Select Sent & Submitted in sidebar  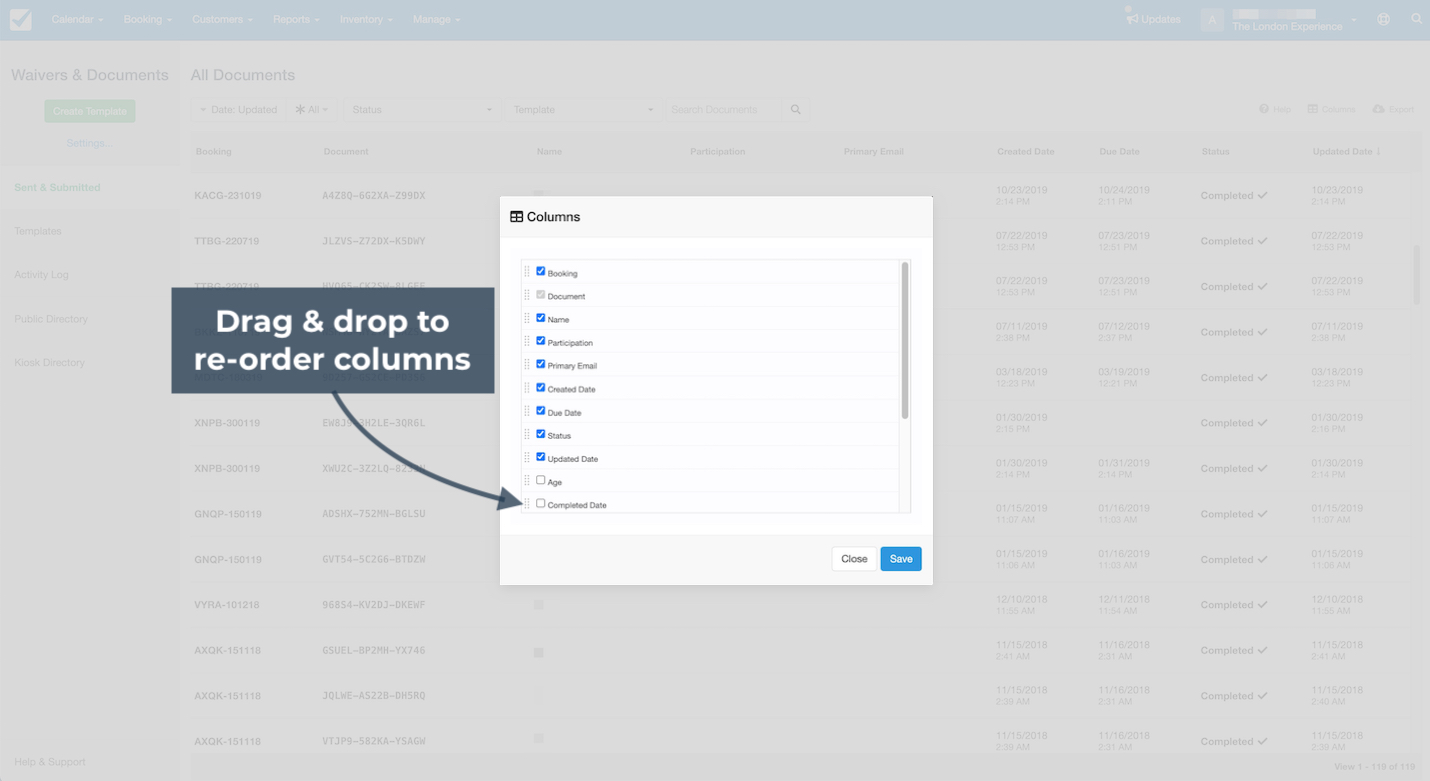[x=57, y=187]
